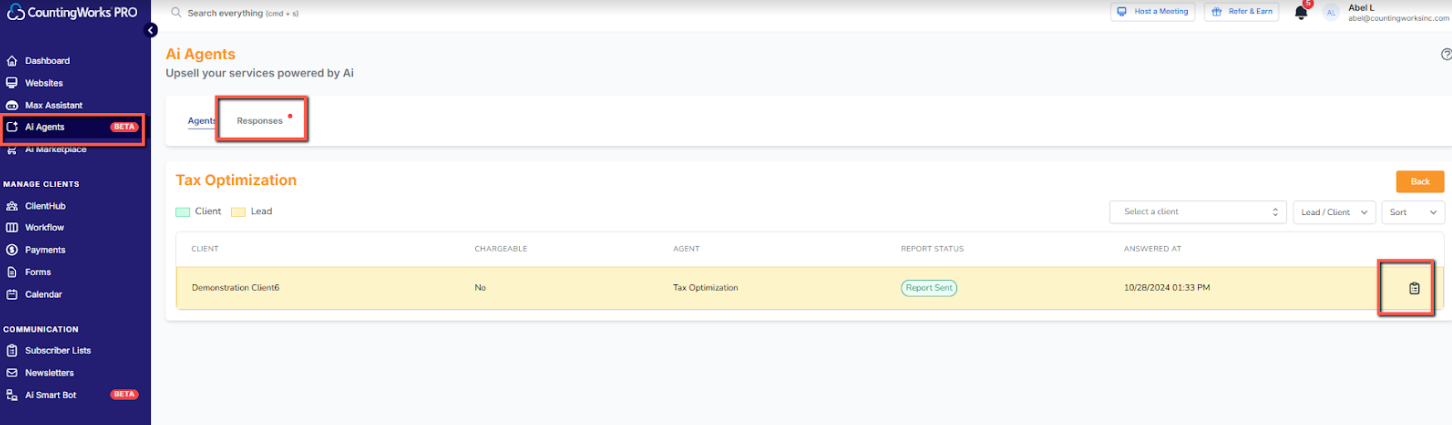Open Max Assistant sidebar item
Screen dimensions: 1452x425
[54, 105]
